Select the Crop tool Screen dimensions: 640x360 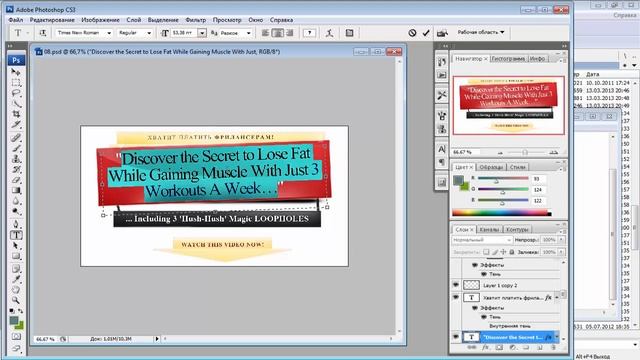pos(16,114)
